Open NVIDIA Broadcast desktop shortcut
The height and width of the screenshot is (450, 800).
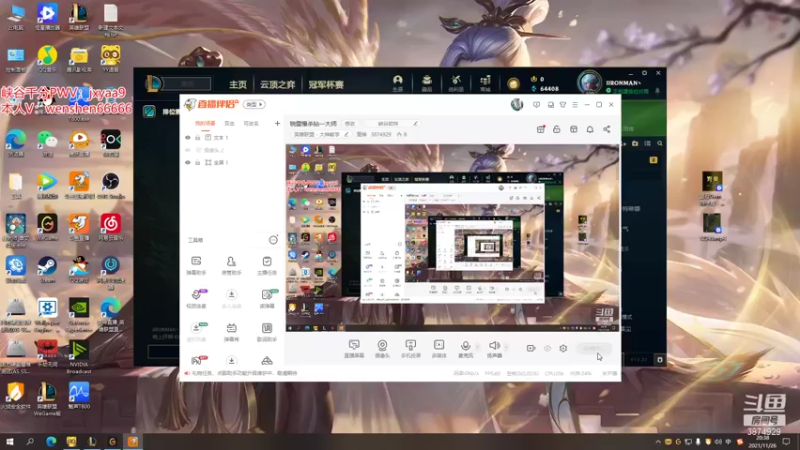click(79, 357)
